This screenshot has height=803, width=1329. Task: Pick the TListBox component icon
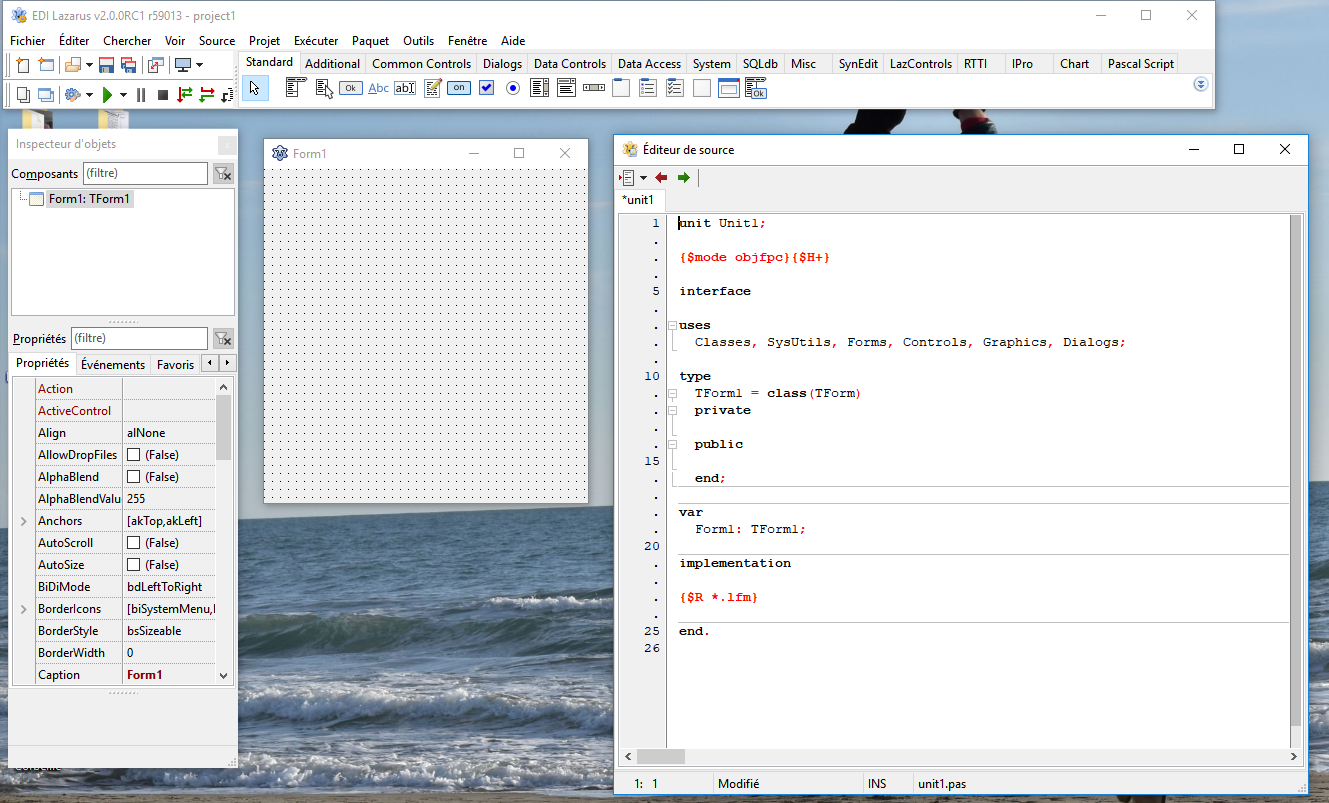pyautogui.click(x=540, y=88)
